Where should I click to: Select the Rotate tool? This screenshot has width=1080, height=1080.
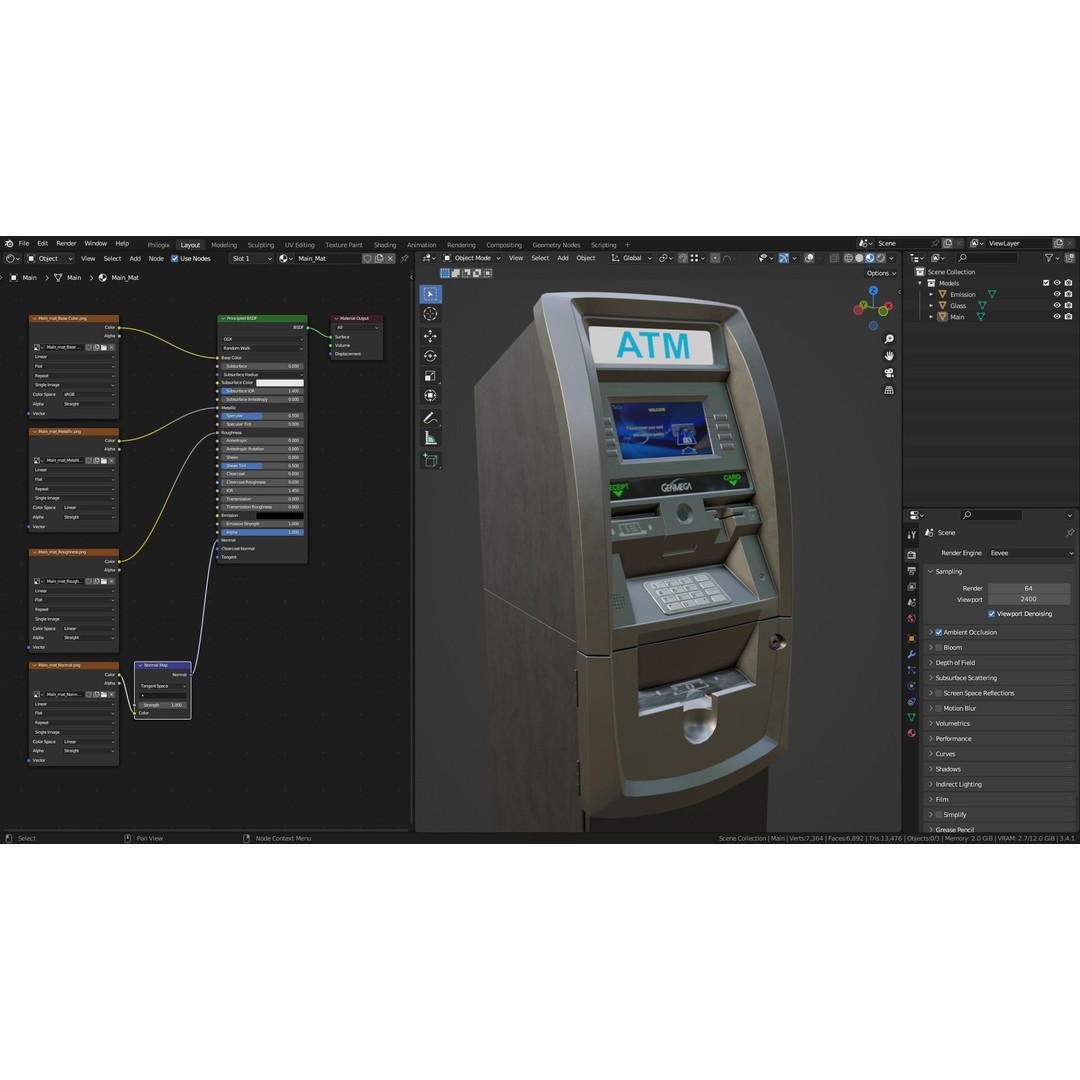coord(430,356)
